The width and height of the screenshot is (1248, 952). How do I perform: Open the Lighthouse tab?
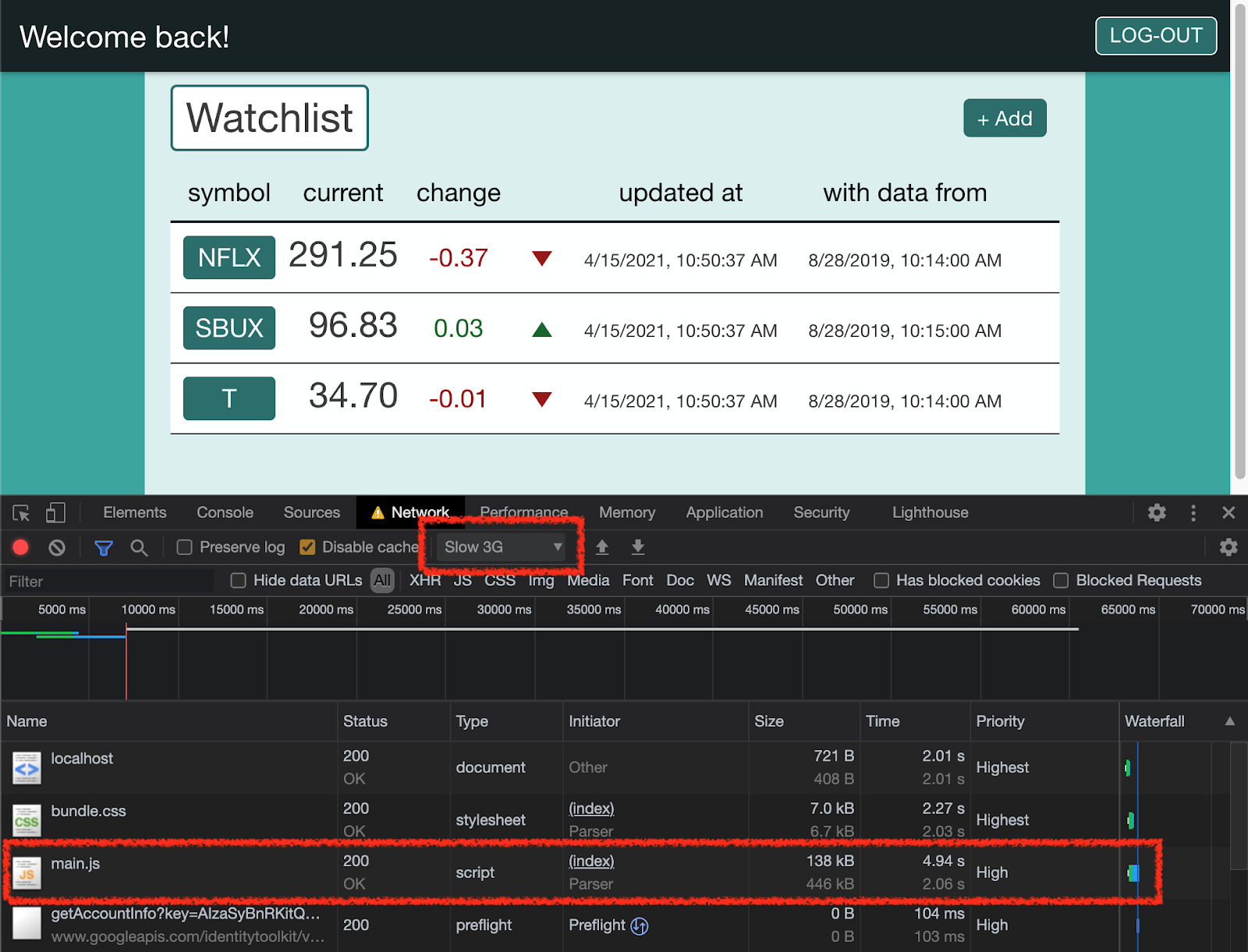(930, 512)
